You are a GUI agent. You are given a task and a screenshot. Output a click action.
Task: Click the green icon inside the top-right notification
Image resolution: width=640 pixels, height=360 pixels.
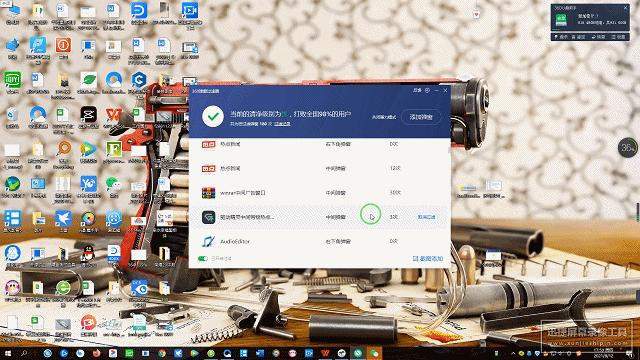[x=561, y=20]
